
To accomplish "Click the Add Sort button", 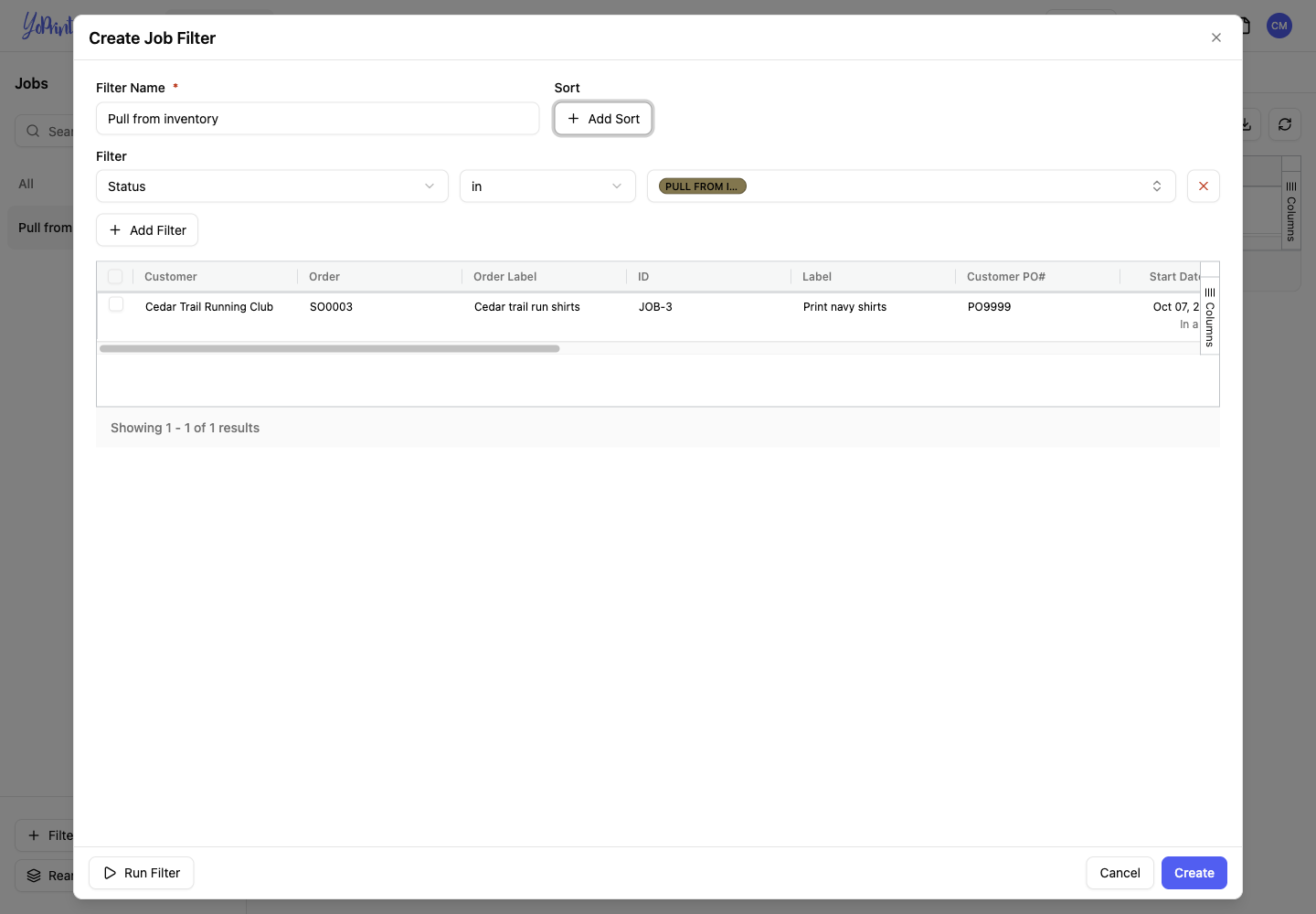I will point(603,119).
